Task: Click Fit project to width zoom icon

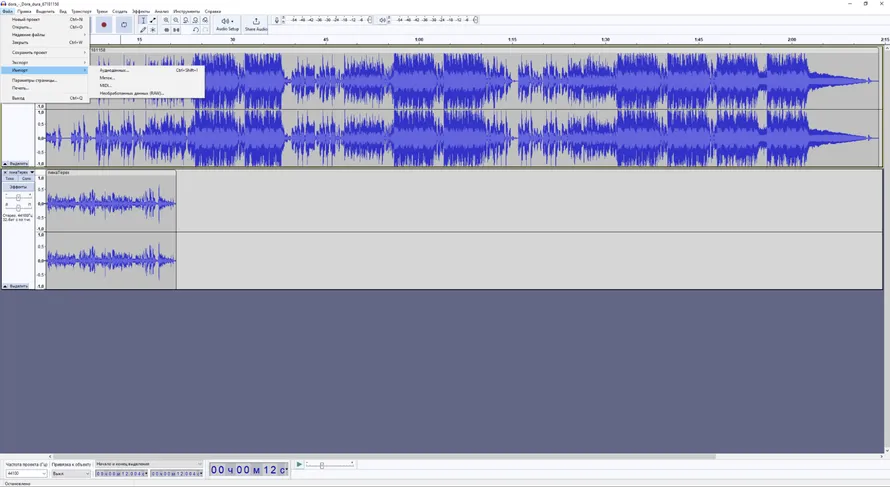Action: pos(195,20)
